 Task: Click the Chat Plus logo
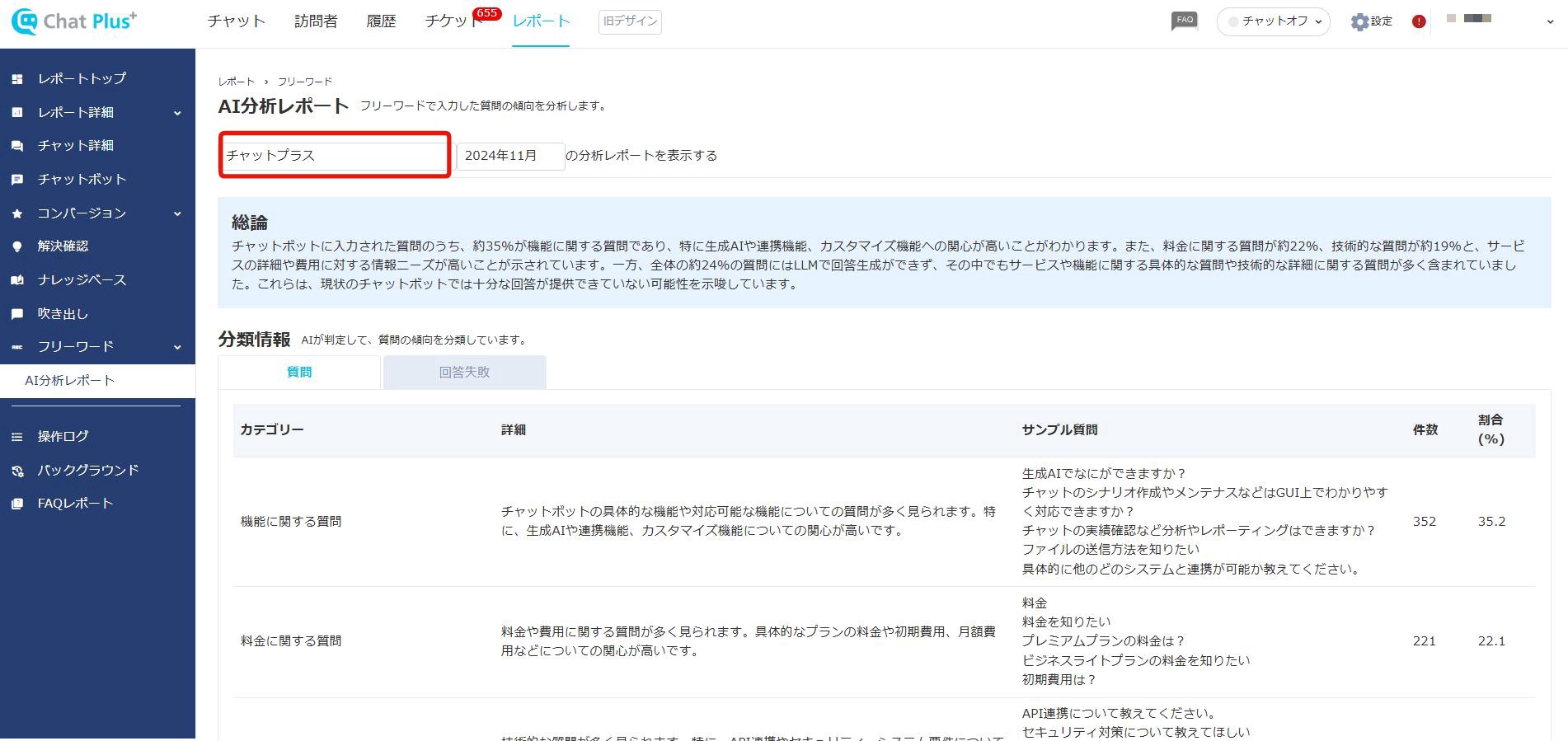coord(74,21)
